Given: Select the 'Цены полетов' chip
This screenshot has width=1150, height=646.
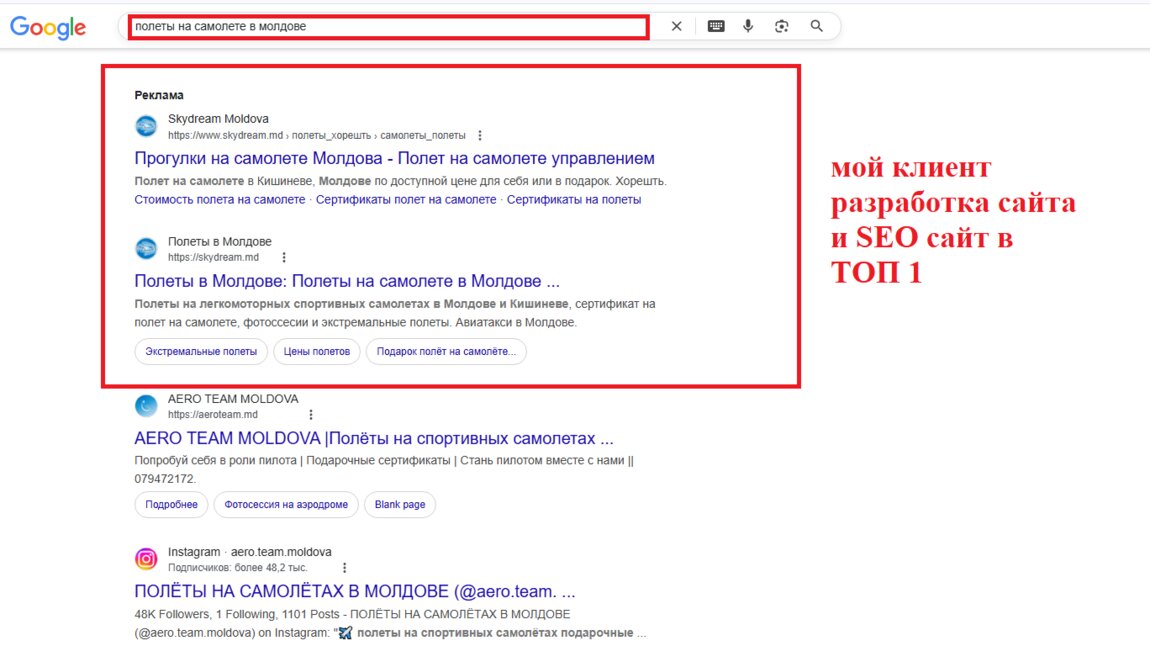Looking at the screenshot, I should tap(317, 352).
